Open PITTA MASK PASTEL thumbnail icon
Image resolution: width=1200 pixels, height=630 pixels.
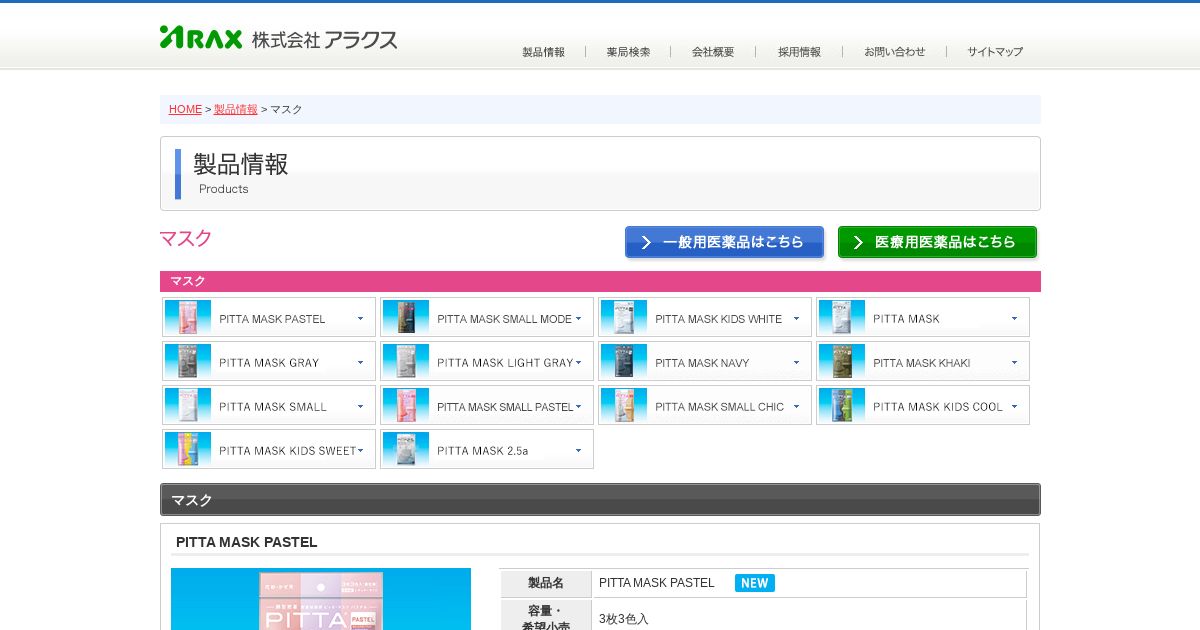coord(188,317)
